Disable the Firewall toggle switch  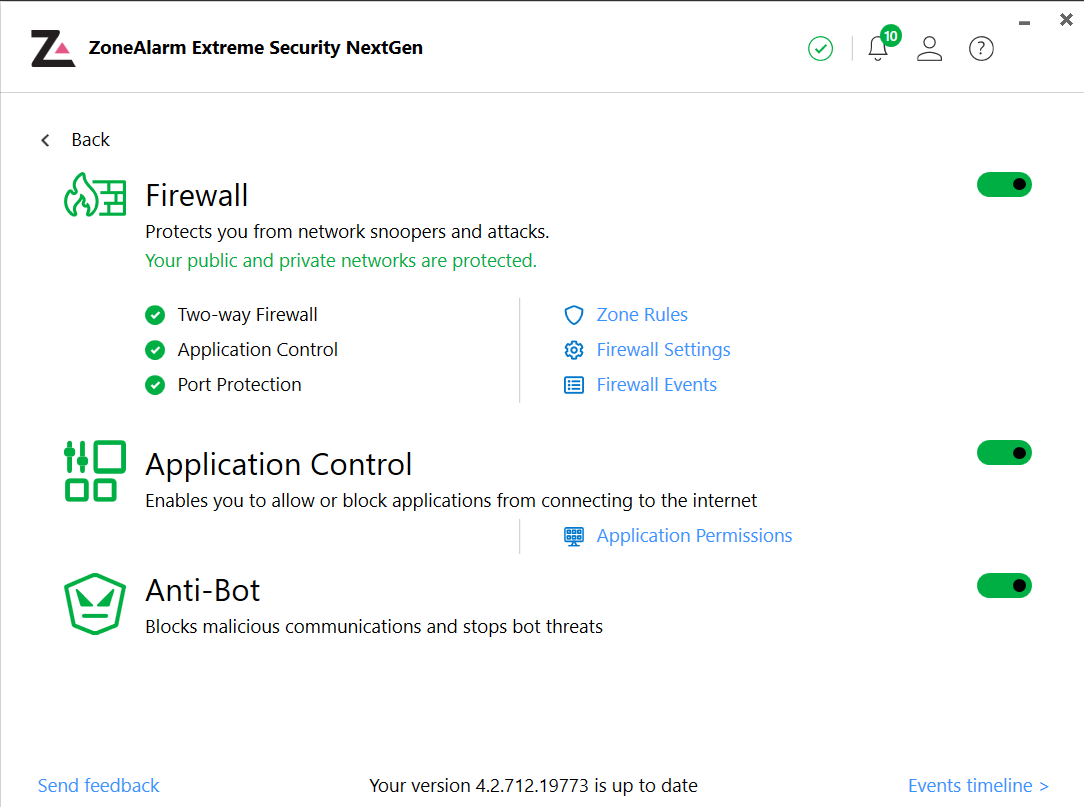click(x=1004, y=185)
